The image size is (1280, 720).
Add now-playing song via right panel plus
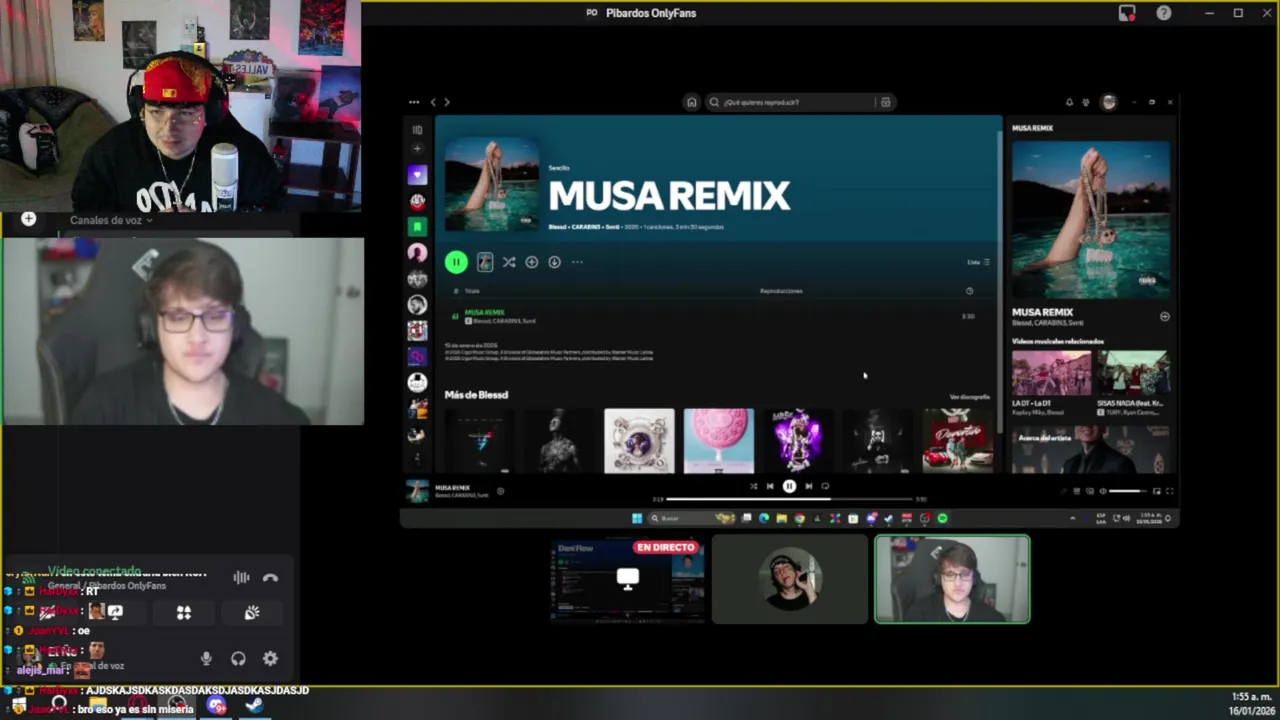[1164, 316]
